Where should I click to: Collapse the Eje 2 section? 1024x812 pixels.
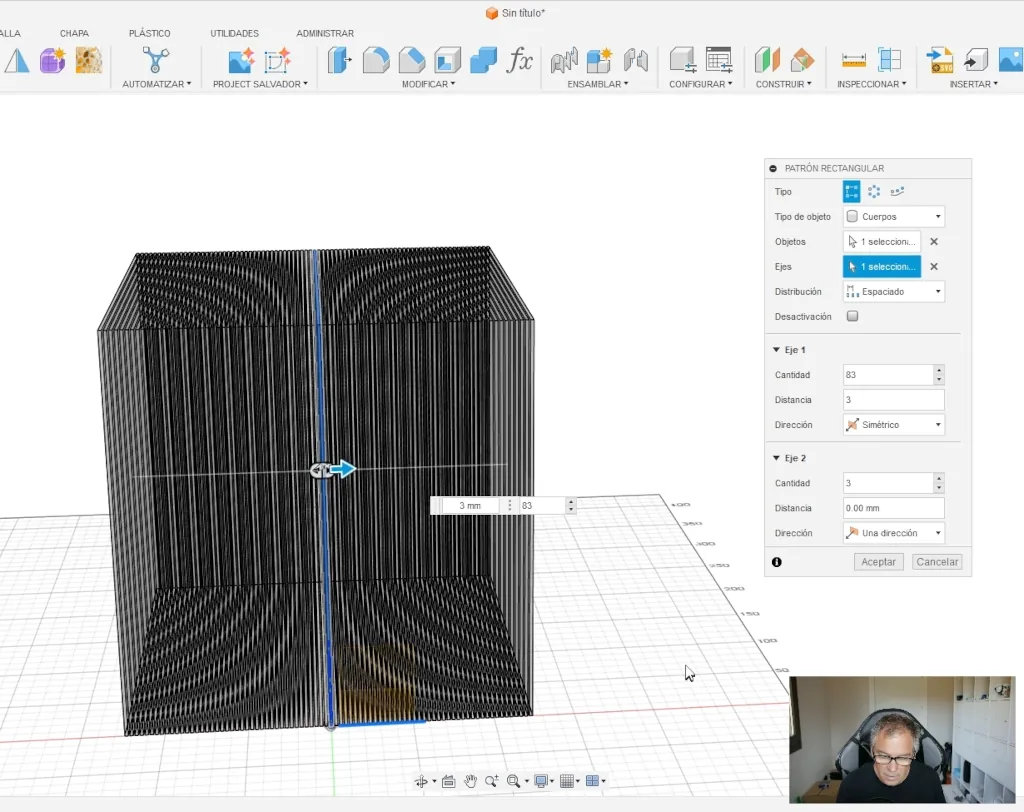coord(777,458)
